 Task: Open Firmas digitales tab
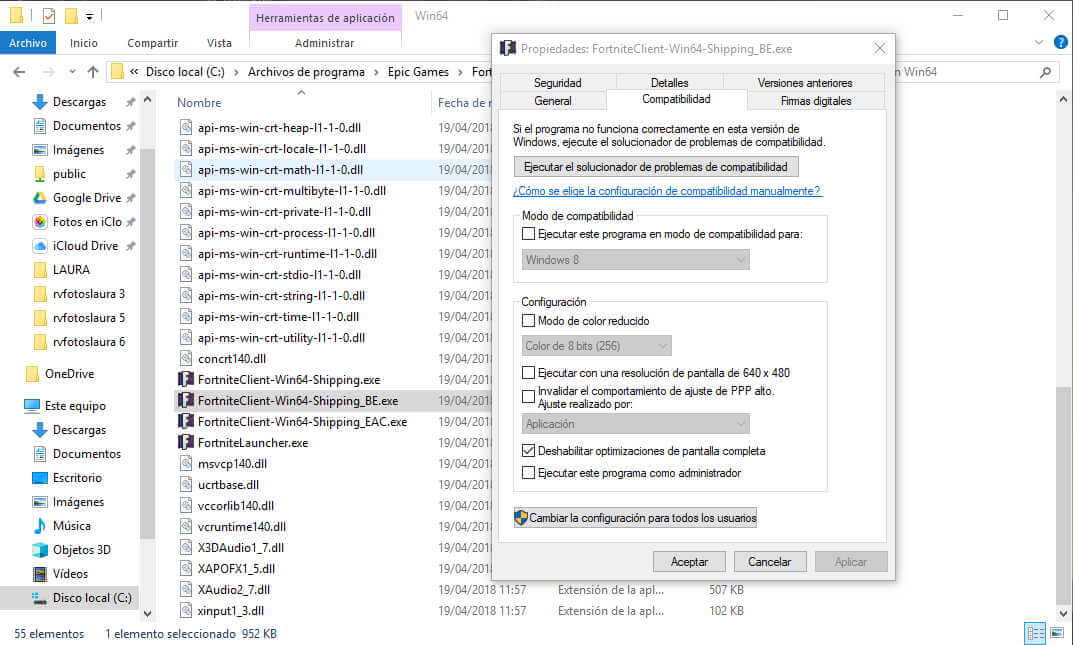coord(816,101)
